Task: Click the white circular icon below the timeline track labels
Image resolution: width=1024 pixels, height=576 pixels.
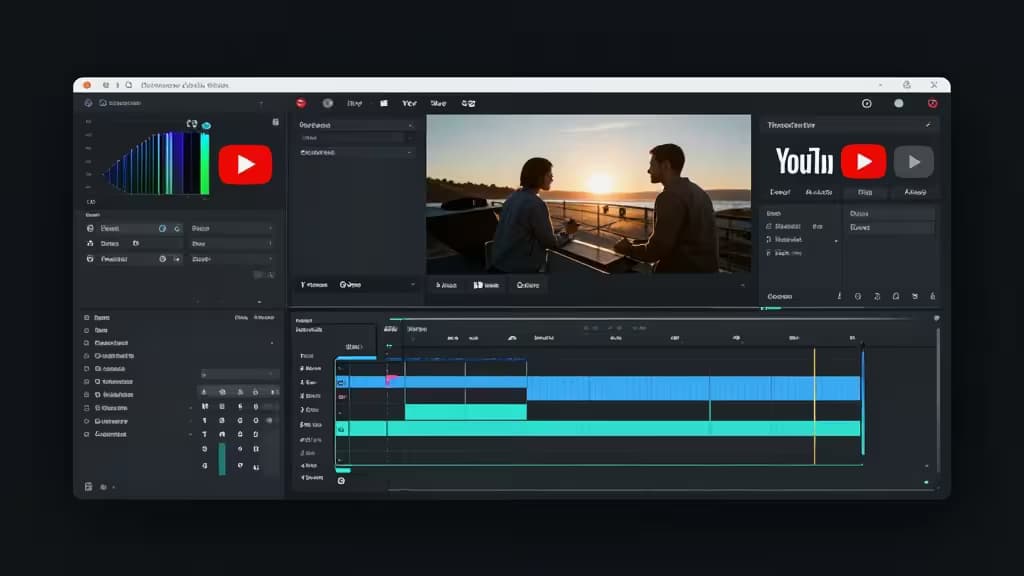Action: [x=341, y=481]
